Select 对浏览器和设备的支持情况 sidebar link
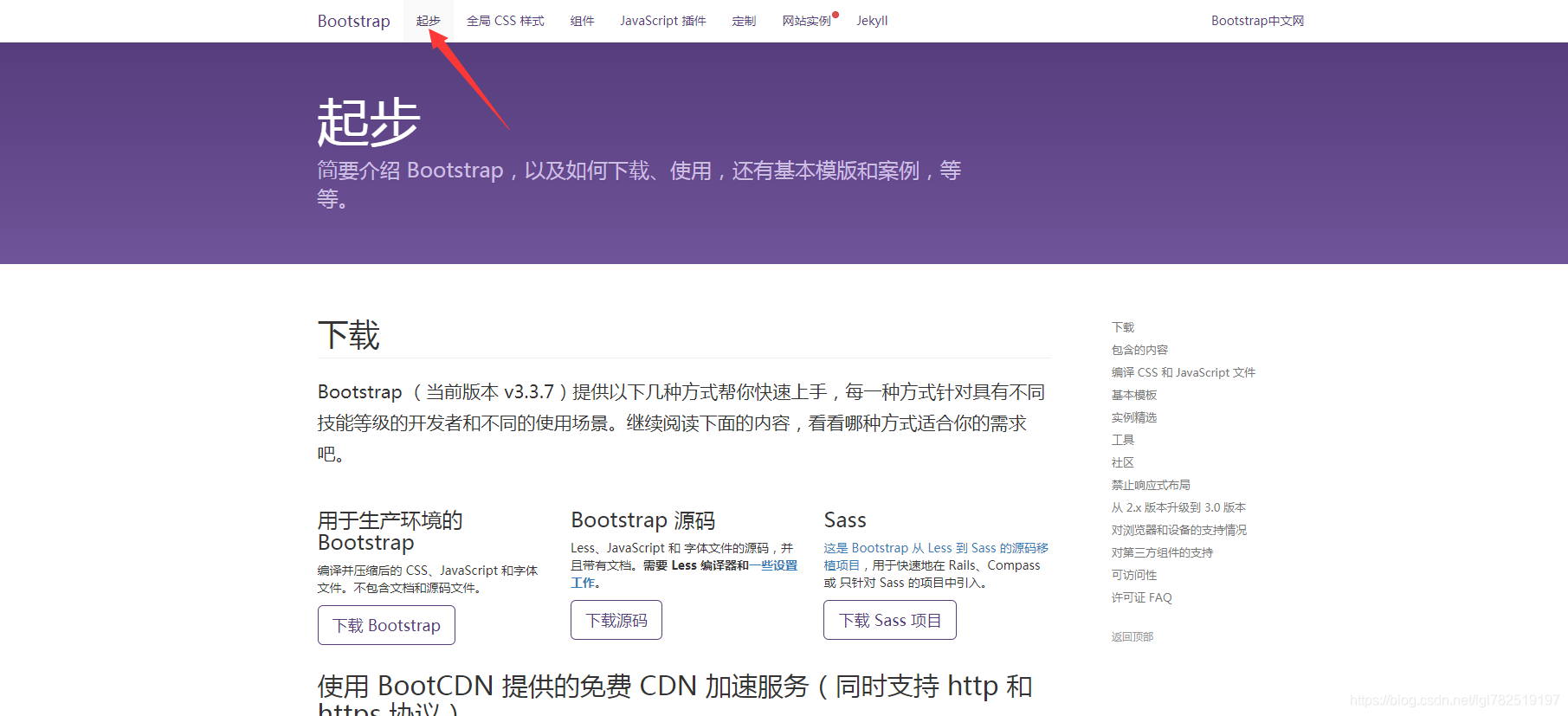Viewport: 1568px width, 716px height. 1179,530
